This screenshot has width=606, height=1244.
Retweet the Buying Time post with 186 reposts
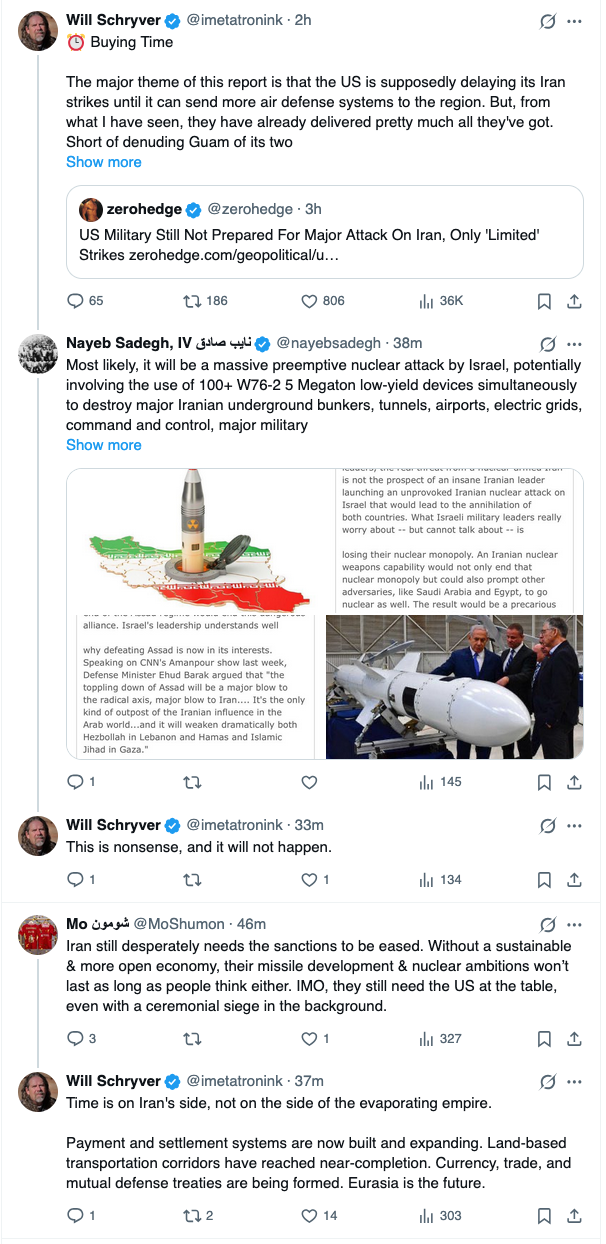(189, 300)
